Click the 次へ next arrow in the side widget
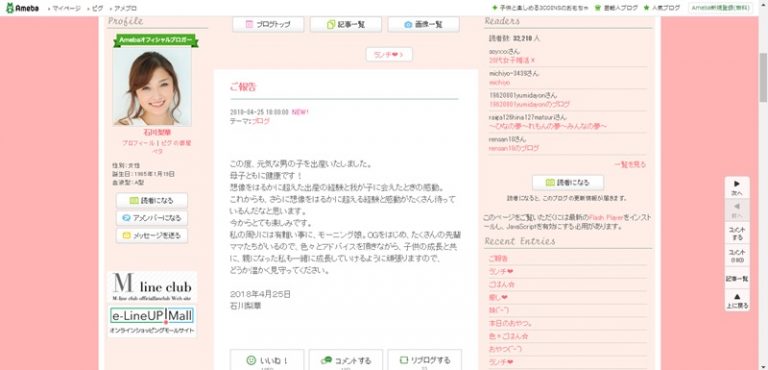 [x=737, y=188]
